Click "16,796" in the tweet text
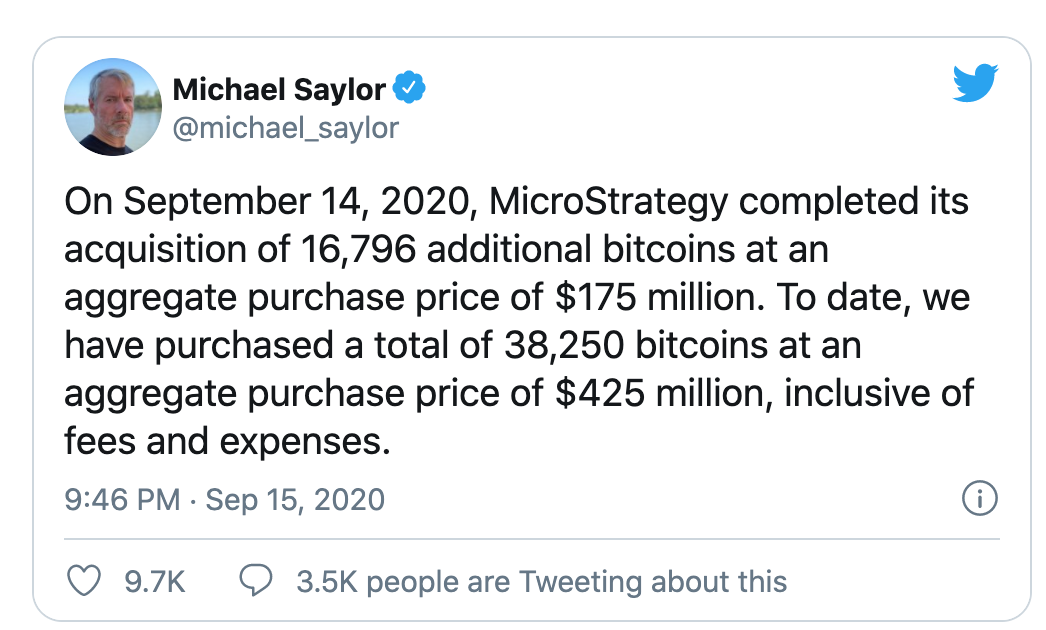Image resolution: width=1046 pixels, height=630 pixels. tap(358, 250)
